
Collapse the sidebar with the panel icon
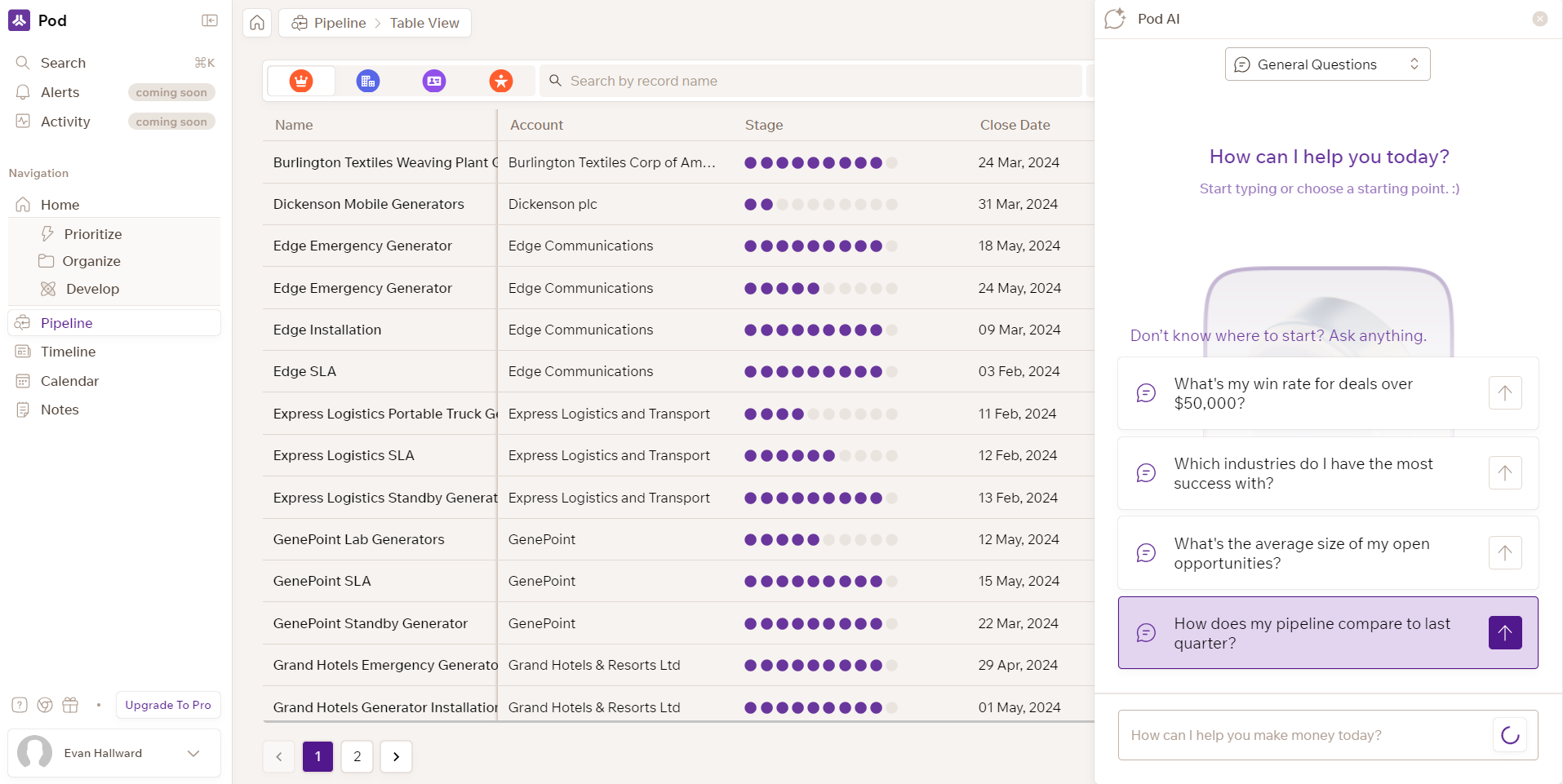210,20
